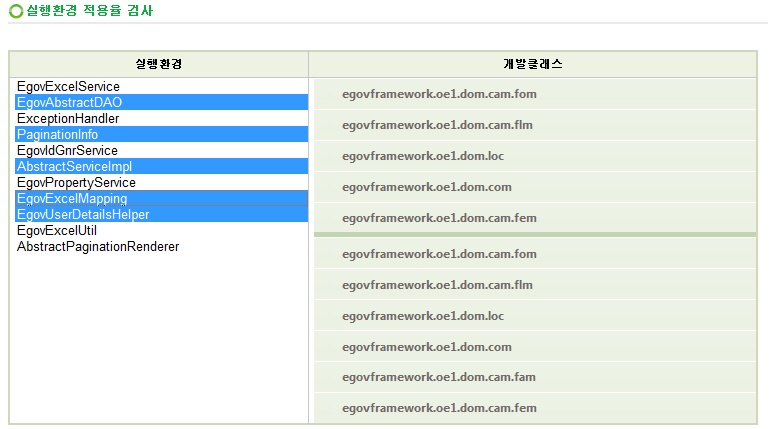Pick AbstractPaginationRenderer from the list

click(98, 247)
